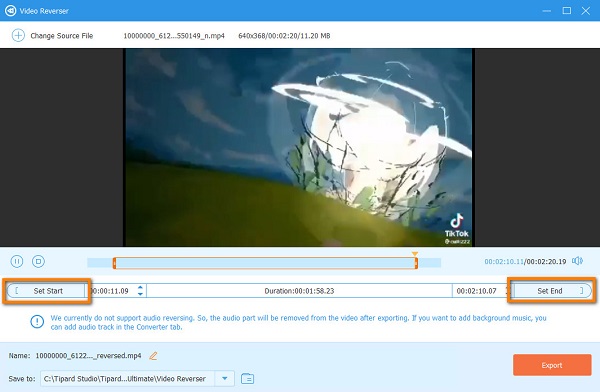Click the info icon beside audio notice
The image size is (600, 392).
pyautogui.click(x=37, y=322)
